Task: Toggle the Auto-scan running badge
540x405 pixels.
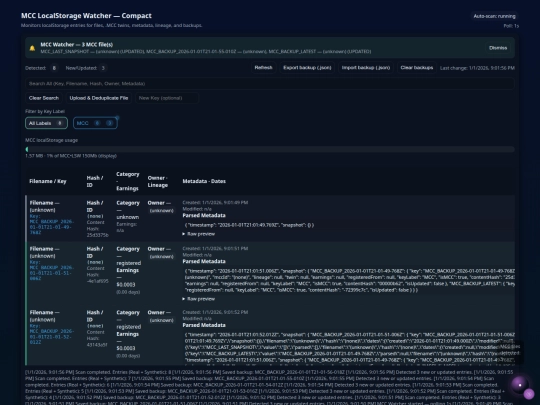Action: [495, 16]
